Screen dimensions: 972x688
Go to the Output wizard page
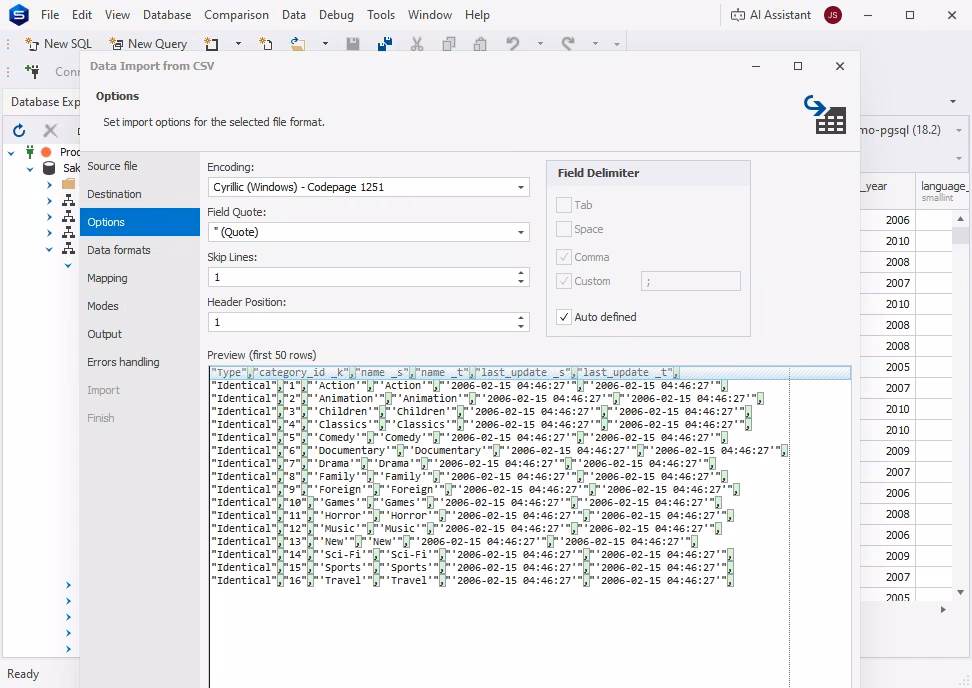coord(139,333)
